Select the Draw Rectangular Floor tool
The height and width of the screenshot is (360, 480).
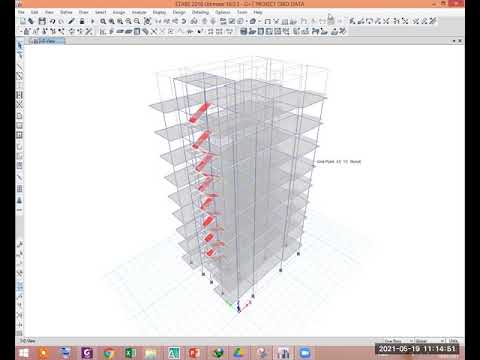(20, 126)
